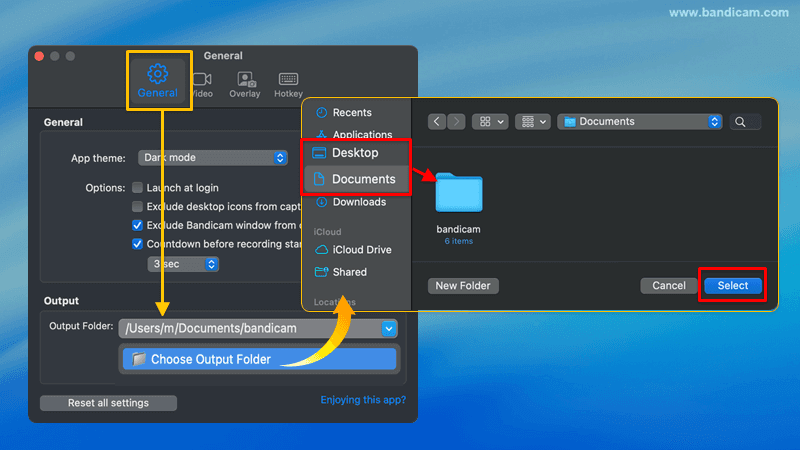Open the Hotkey settings tab
The width and height of the screenshot is (800, 450).
(x=289, y=84)
